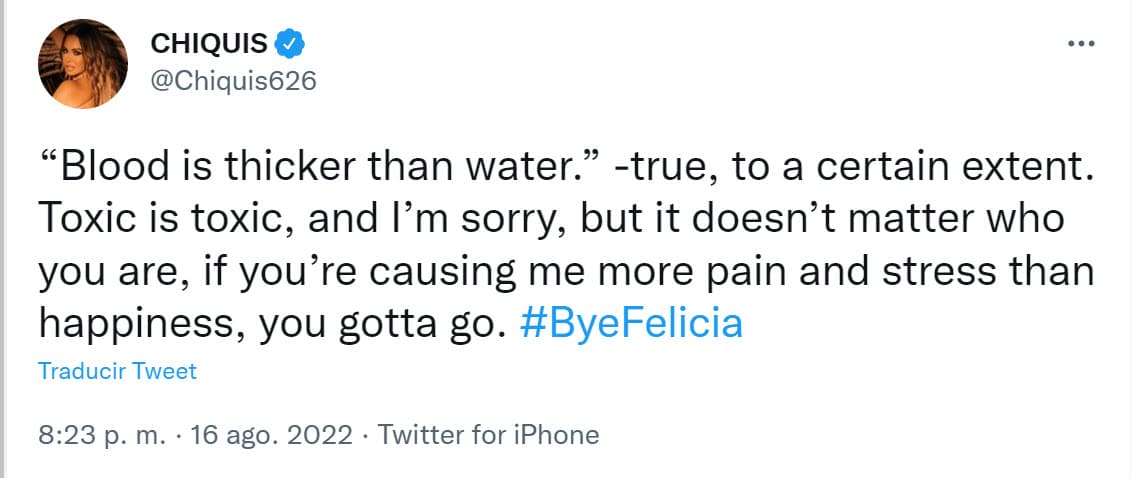The height and width of the screenshot is (478, 1132).
Task: Open the Twitter for iPhone source label
Action: click(490, 435)
